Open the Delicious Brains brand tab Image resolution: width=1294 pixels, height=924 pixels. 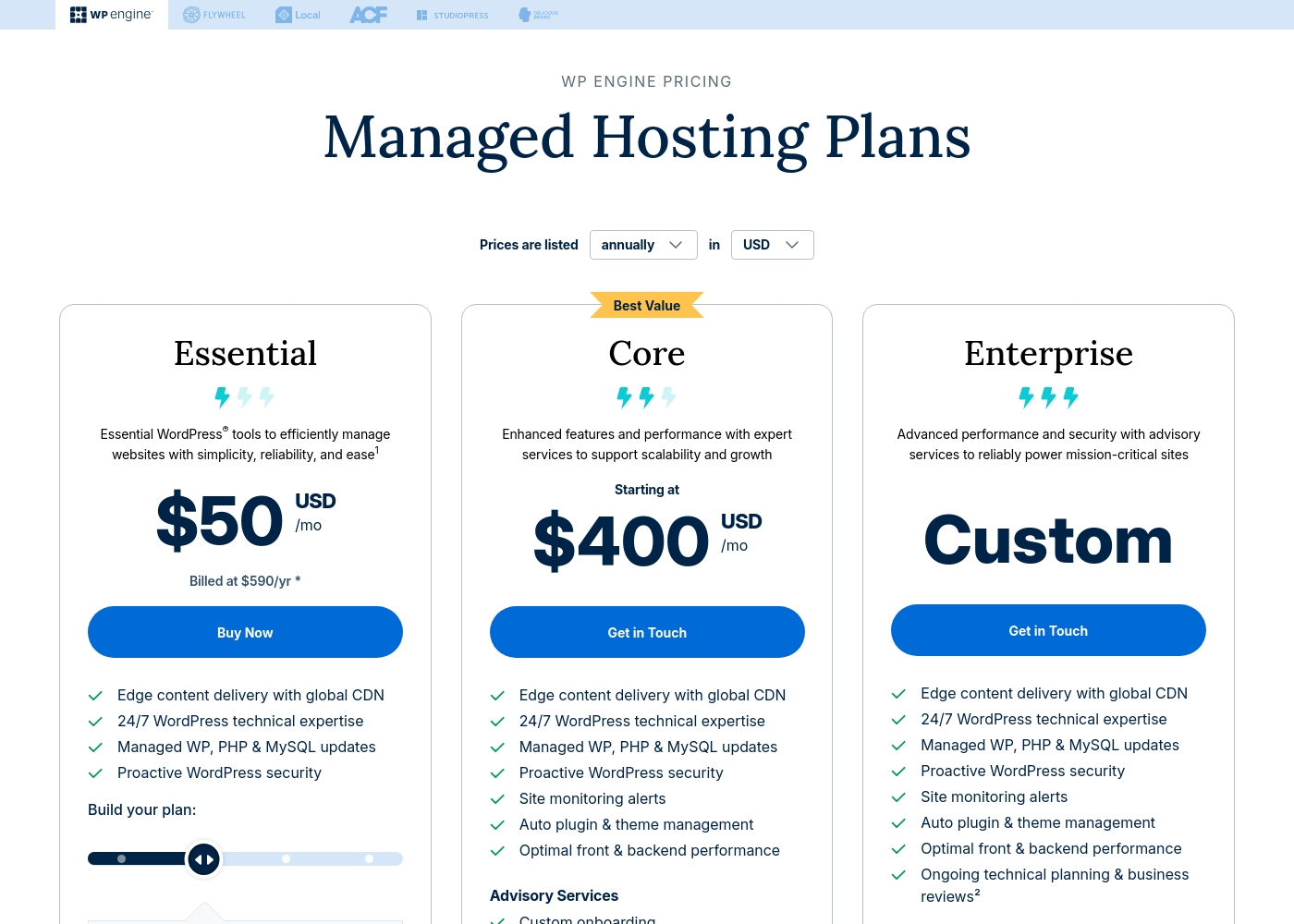pyautogui.click(x=538, y=15)
